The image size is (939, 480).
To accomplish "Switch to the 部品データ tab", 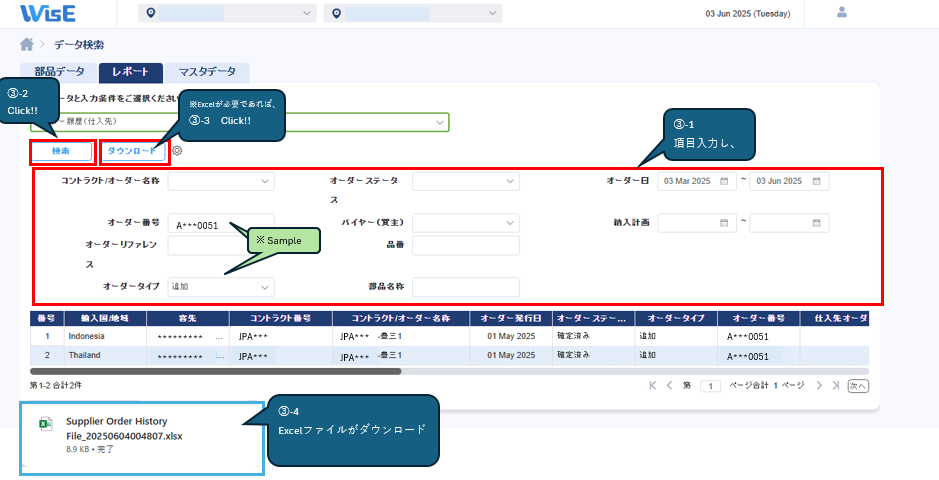I will (60, 72).
